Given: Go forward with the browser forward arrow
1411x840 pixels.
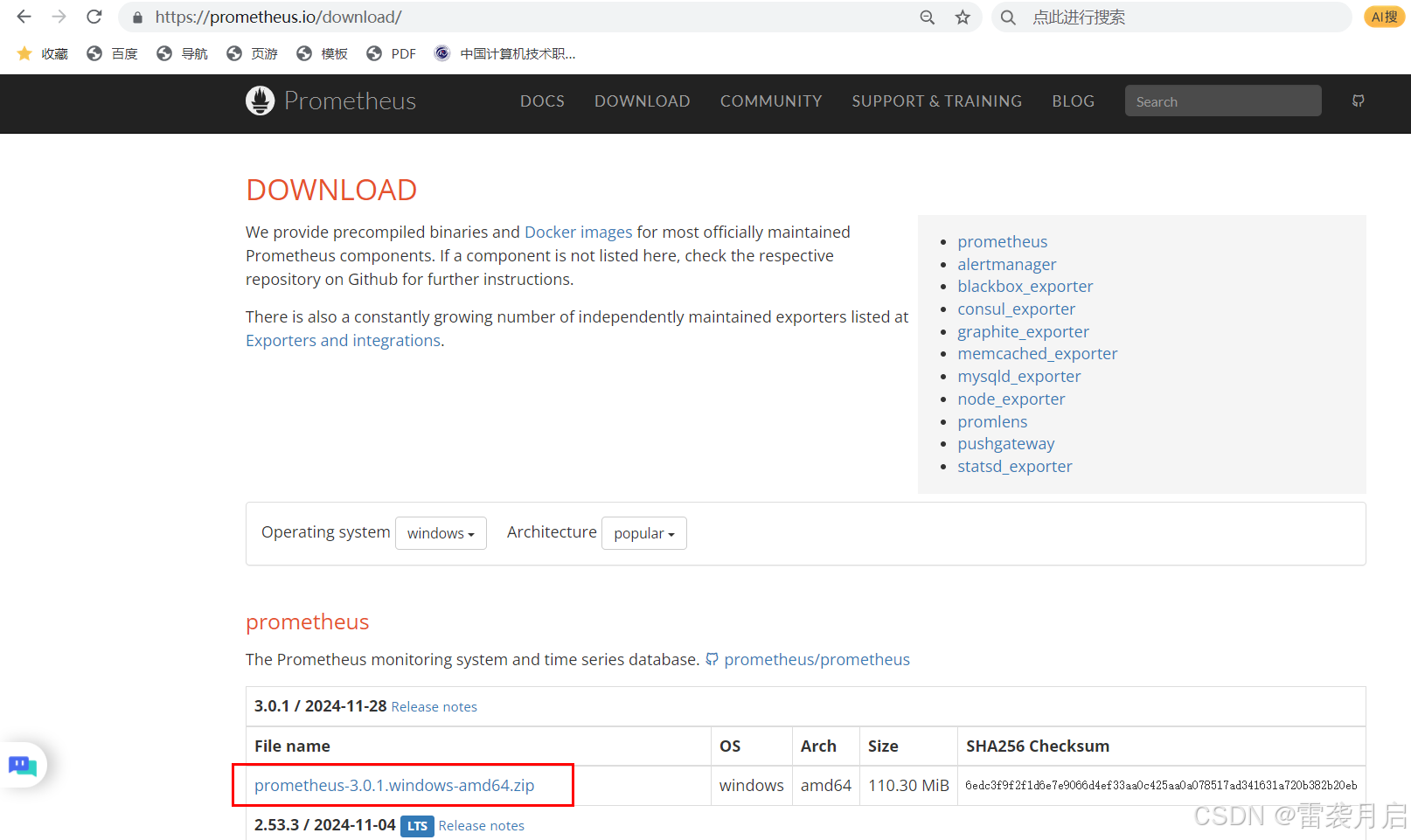Looking at the screenshot, I should coord(59,17).
